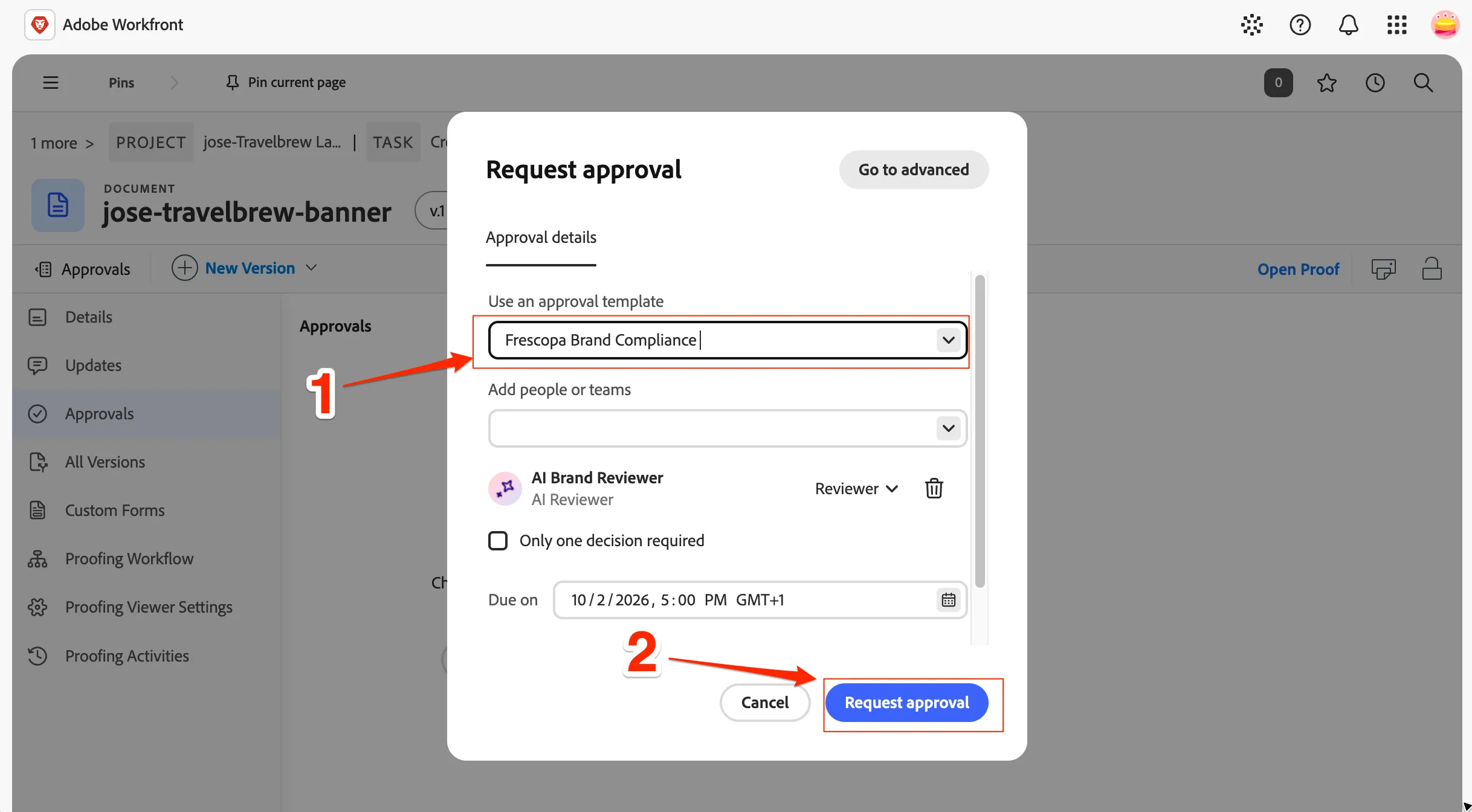
Task: Expand the 1 more breadcrumb
Action: 62,143
